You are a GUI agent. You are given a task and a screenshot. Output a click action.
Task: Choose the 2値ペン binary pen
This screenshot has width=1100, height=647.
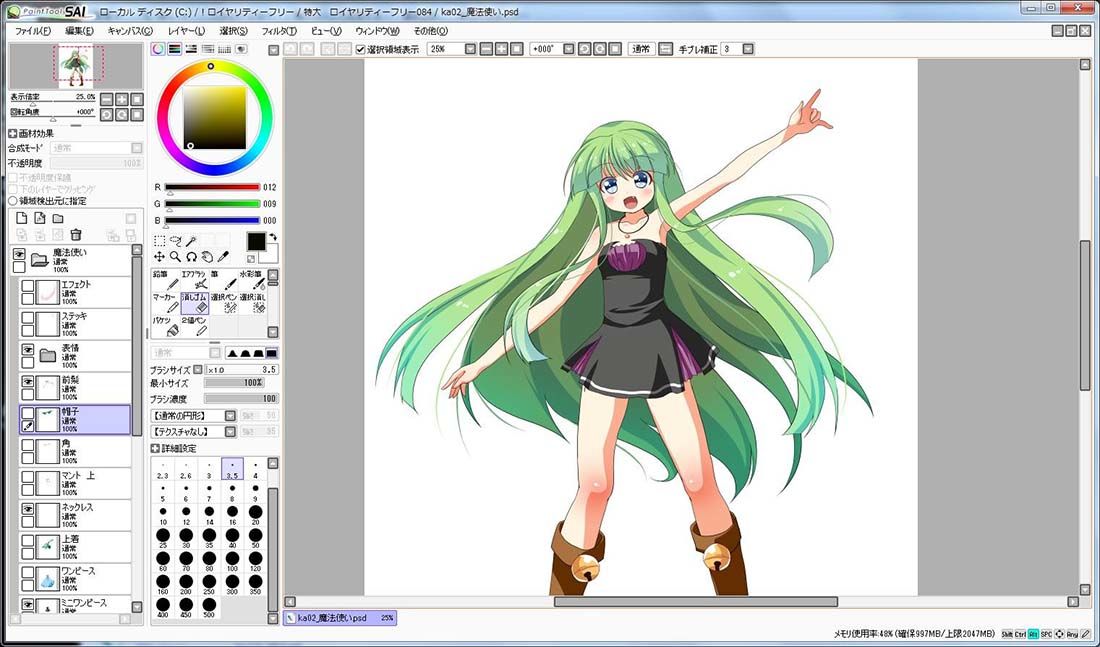194,326
